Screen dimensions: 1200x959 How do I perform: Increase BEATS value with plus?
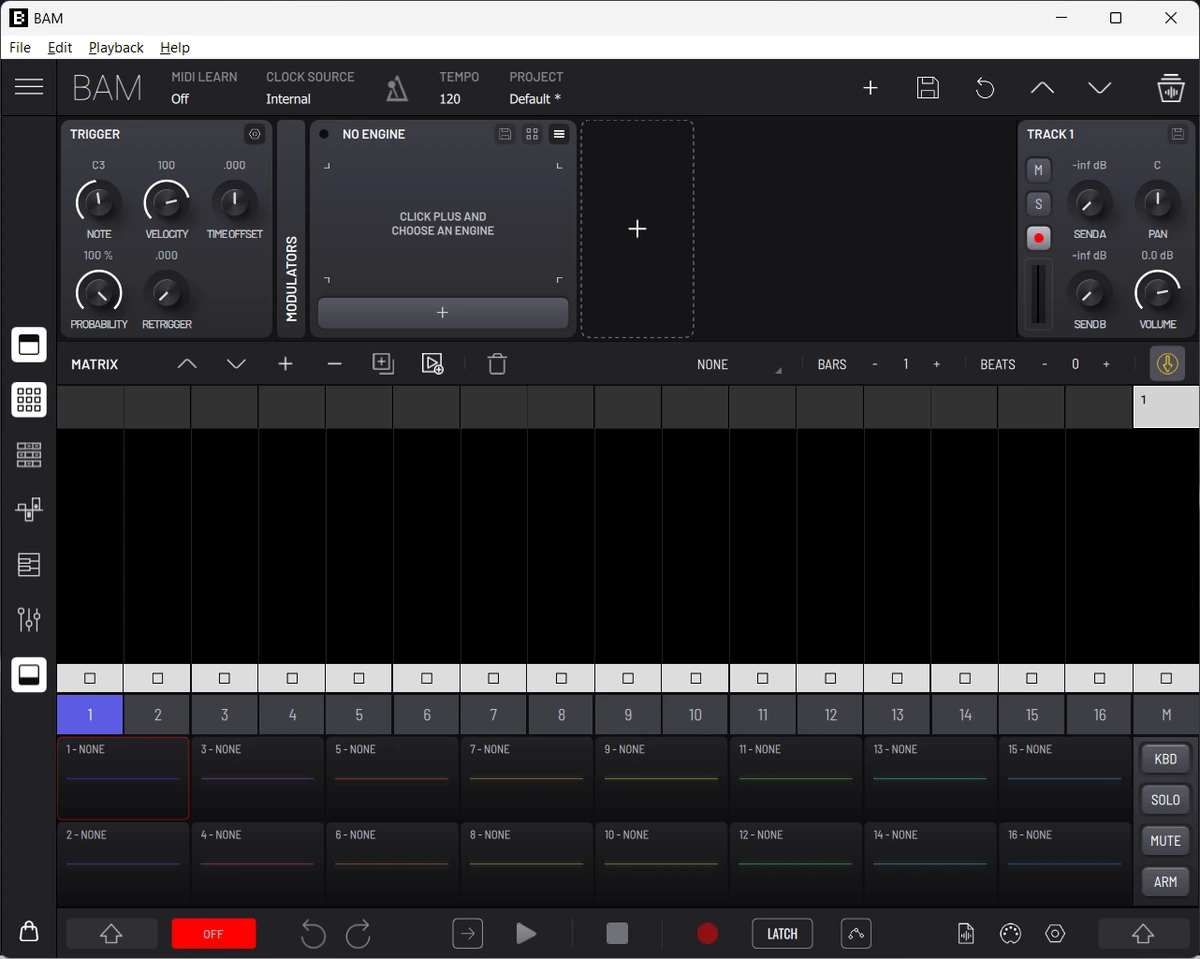(x=1106, y=364)
